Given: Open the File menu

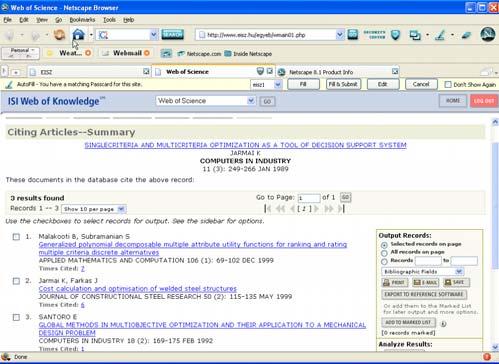Looking at the screenshot, I should point(8,20).
